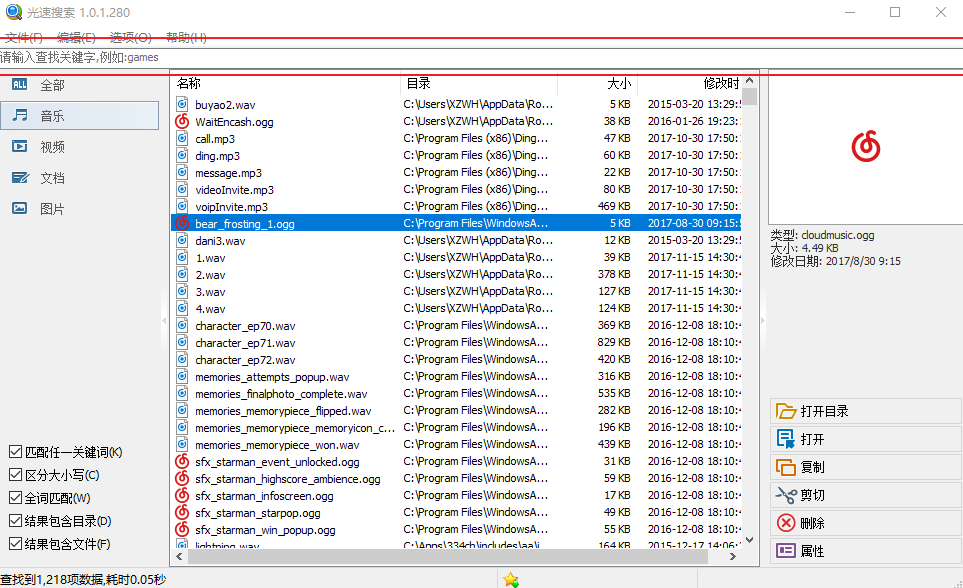963x588 pixels.
Task: Disable the case sensitive checkbox
Action: [x=15, y=475]
